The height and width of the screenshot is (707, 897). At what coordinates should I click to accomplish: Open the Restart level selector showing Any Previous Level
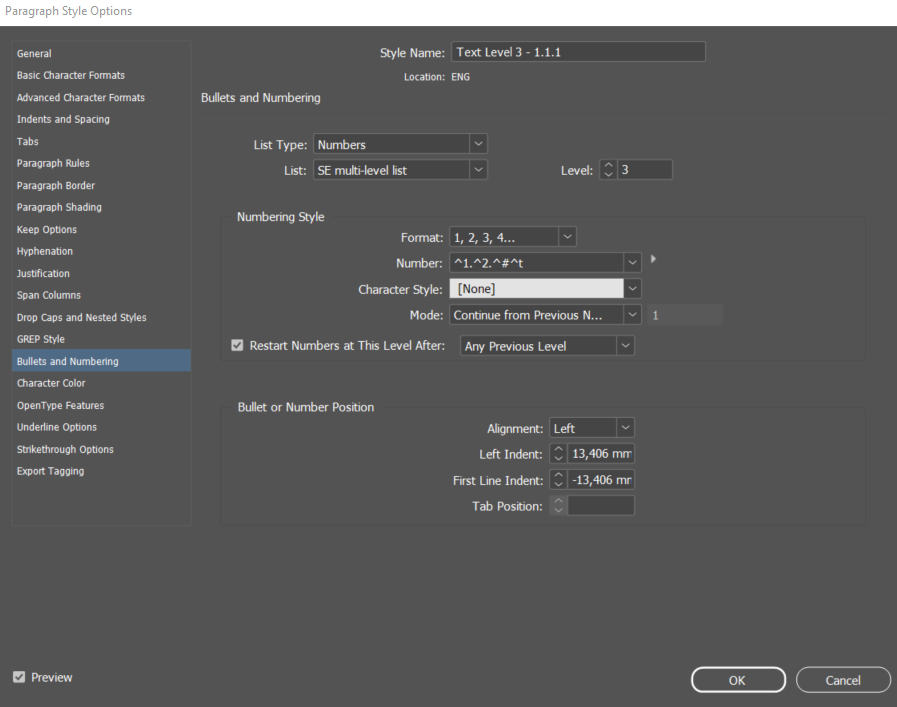click(624, 345)
